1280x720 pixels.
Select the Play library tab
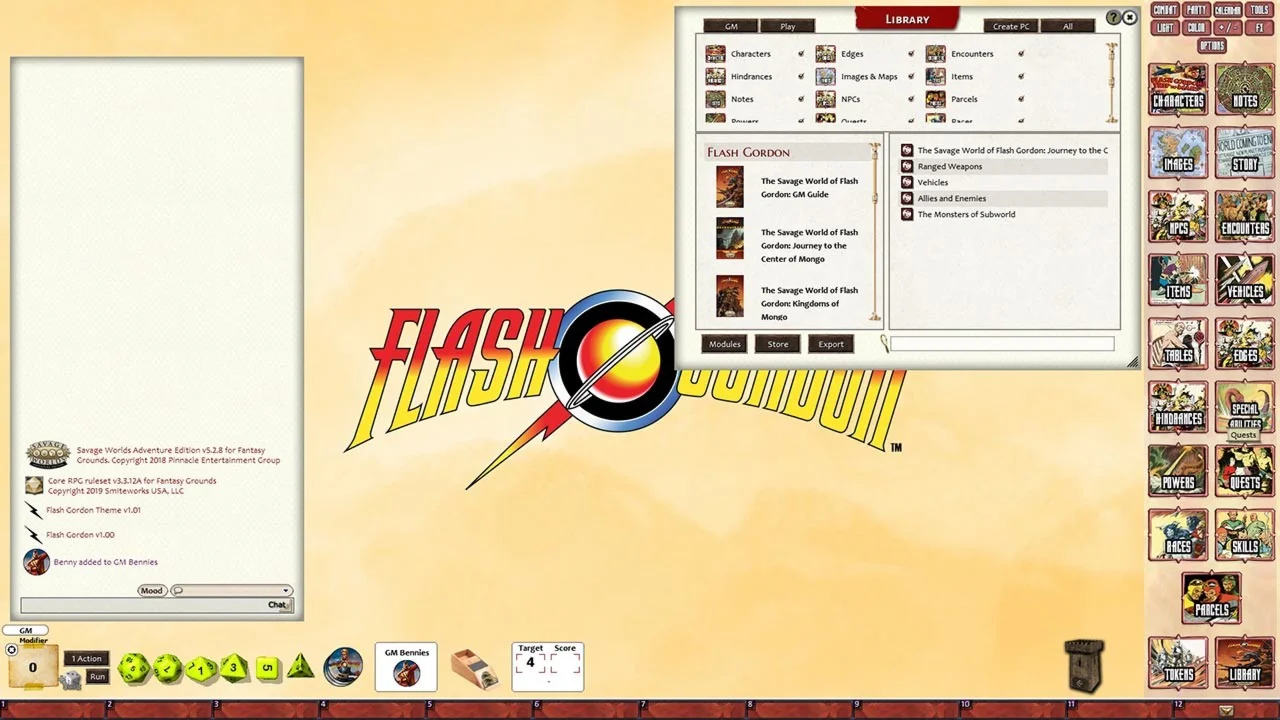point(787,26)
